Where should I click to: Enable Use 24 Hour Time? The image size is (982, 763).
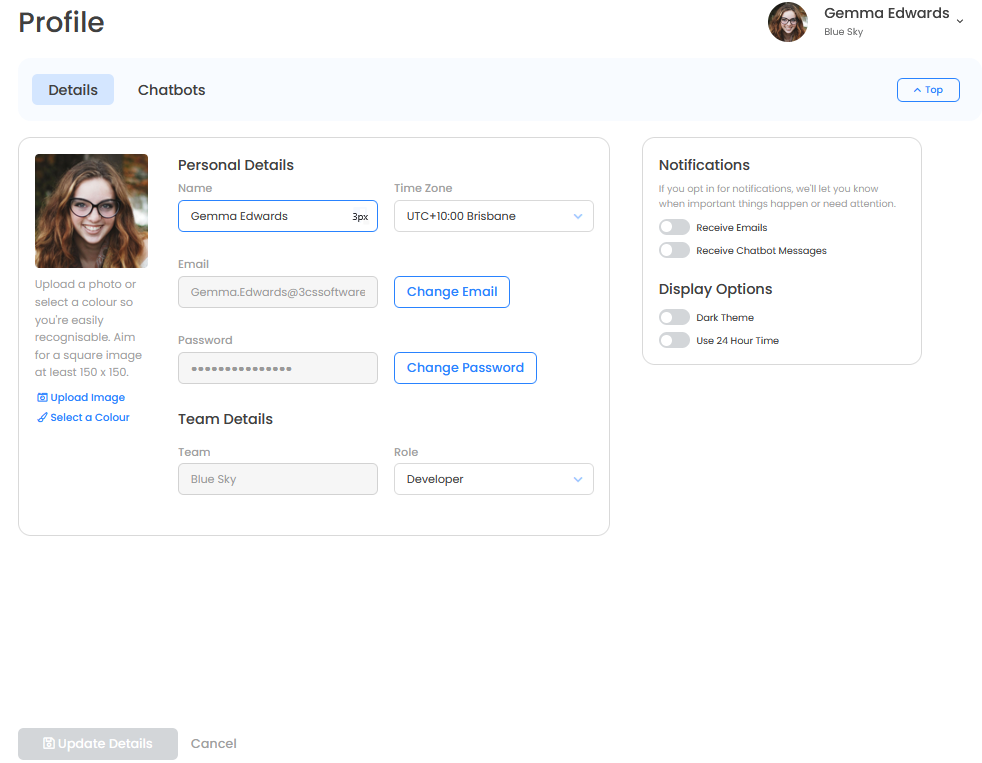point(674,341)
